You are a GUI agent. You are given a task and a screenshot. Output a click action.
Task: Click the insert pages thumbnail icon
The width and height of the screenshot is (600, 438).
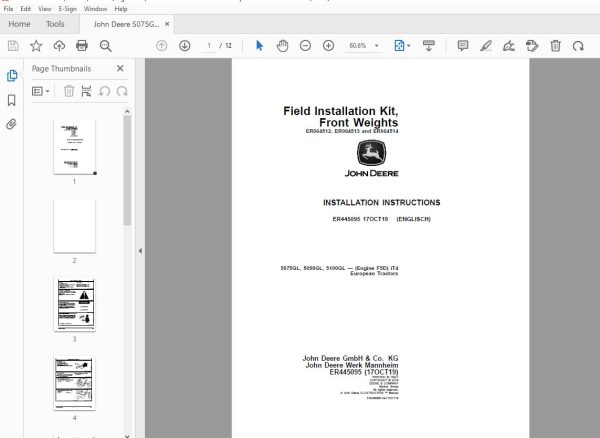(86, 91)
